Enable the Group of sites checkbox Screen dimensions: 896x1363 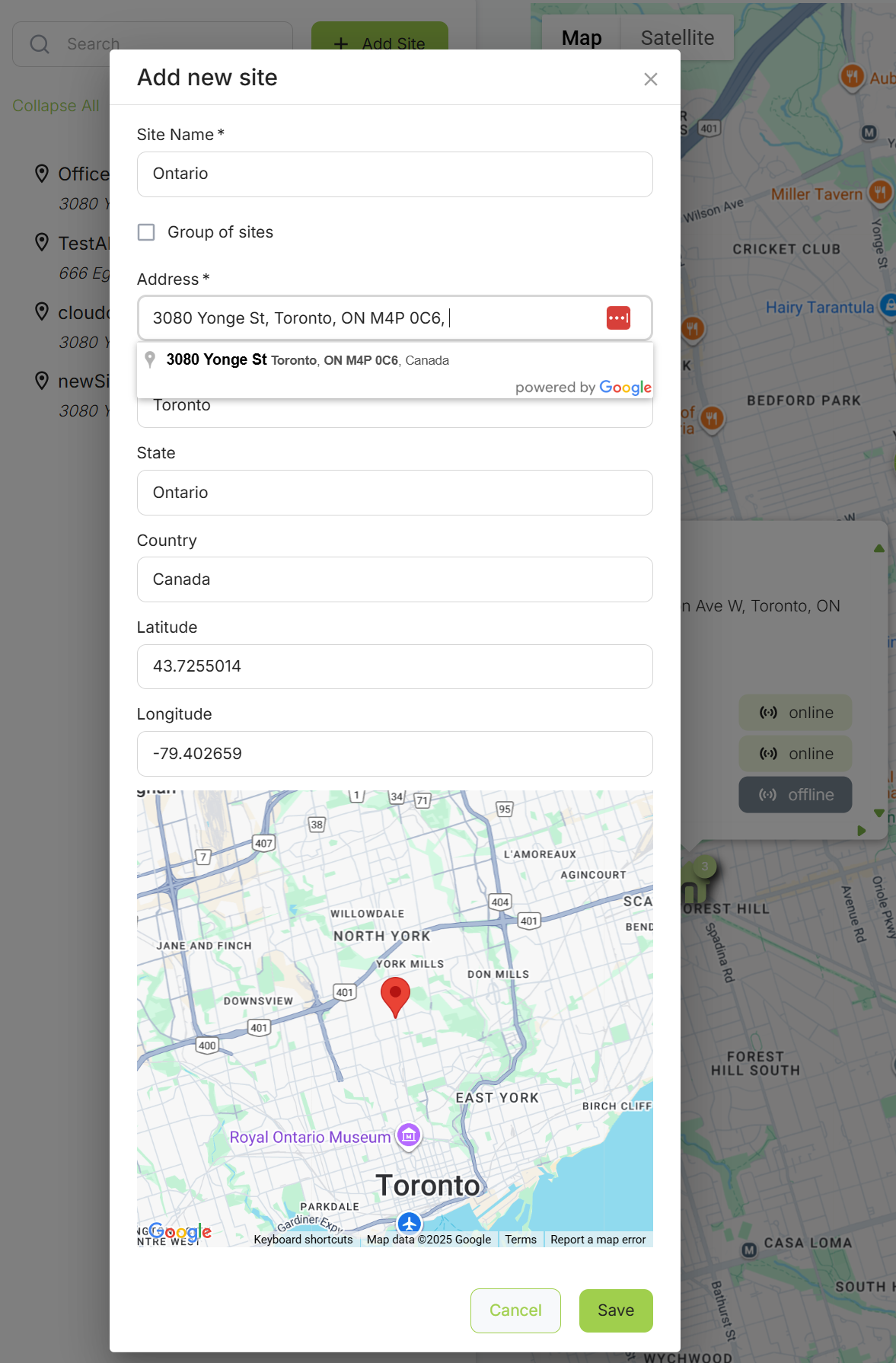(x=146, y=232)
